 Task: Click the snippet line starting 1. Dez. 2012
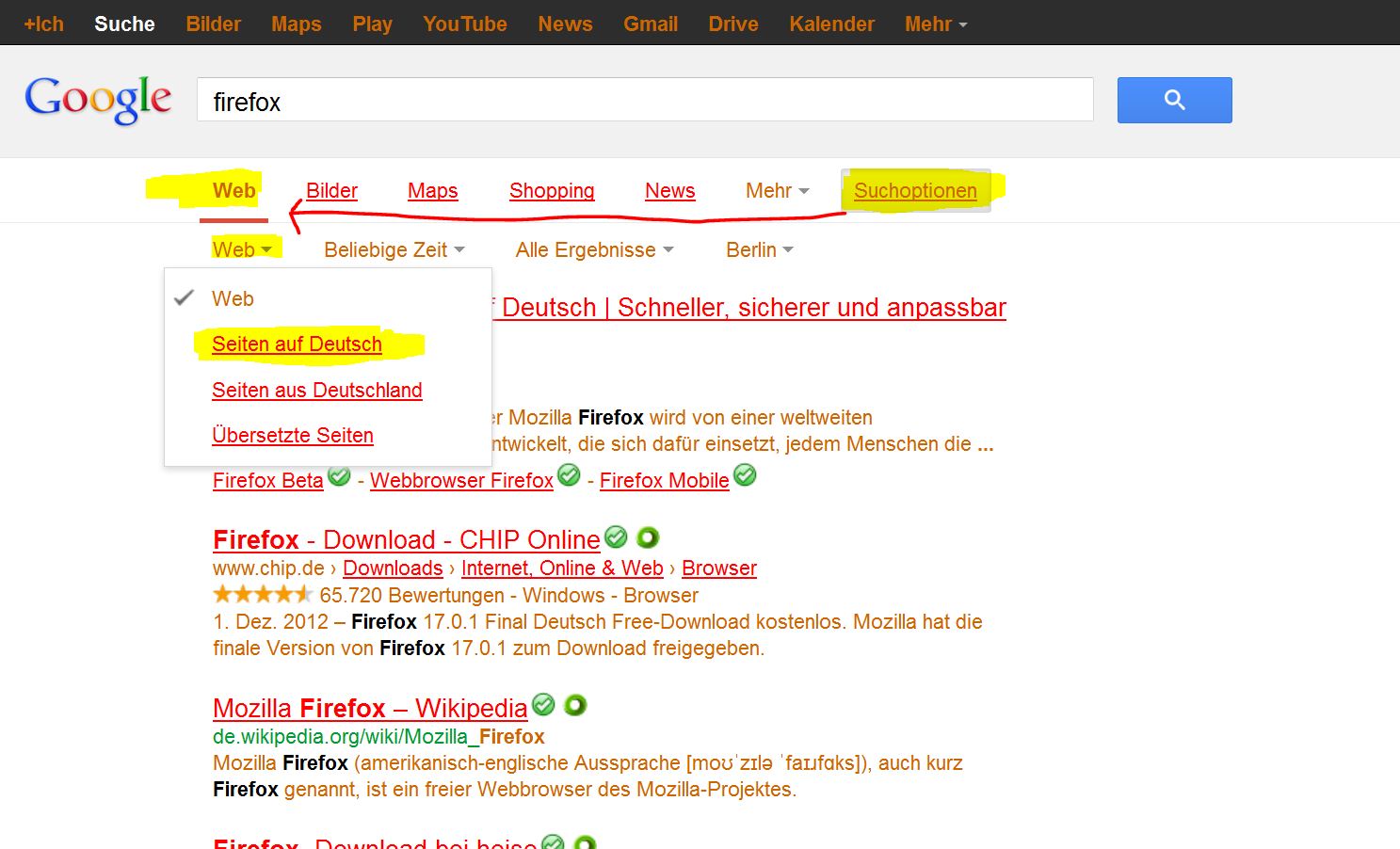tap(598, 622)
